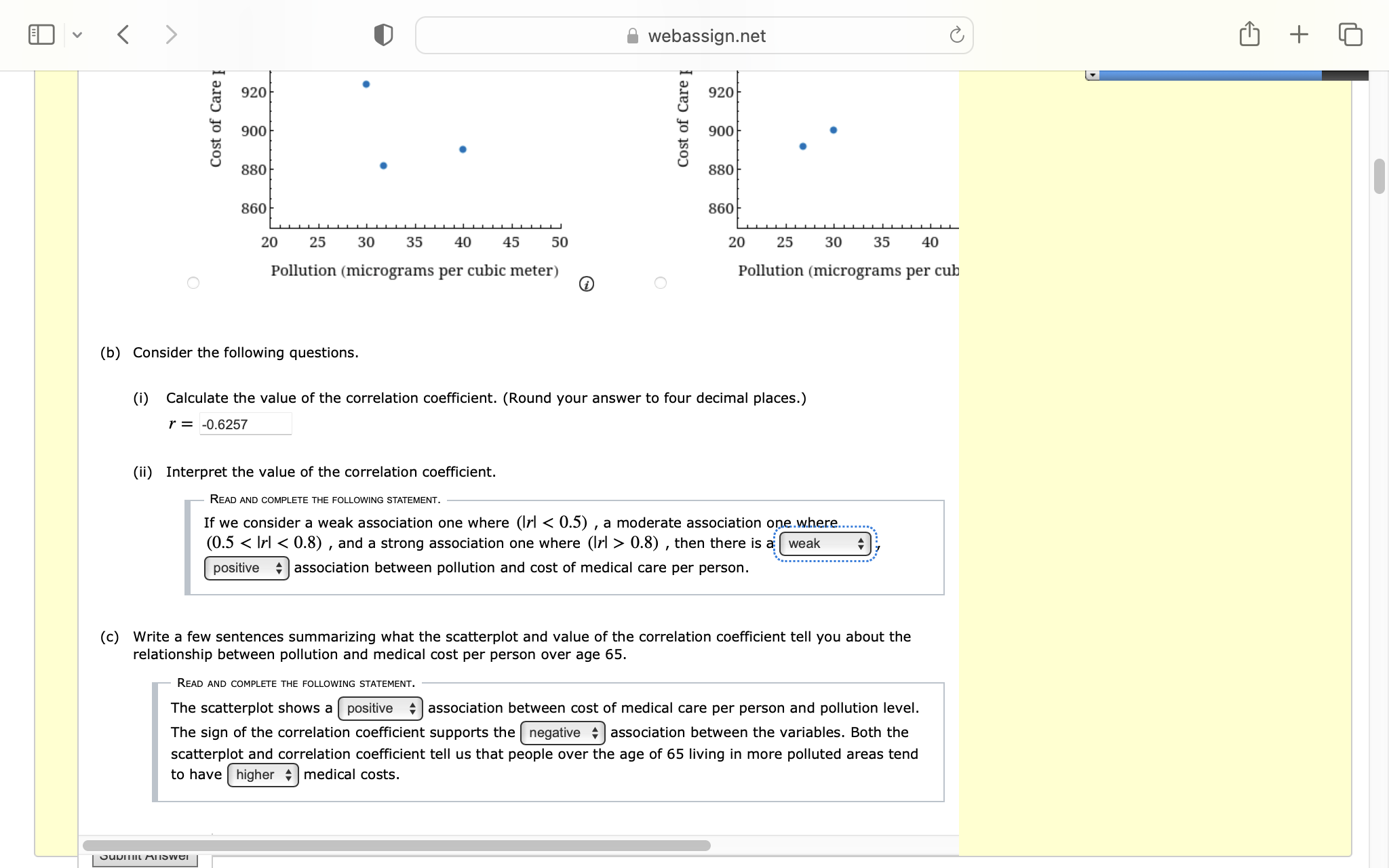Image resolution: width=1389 pixels, height=868 pixels.
Task: Open the 'negative' association dropdown
Action: pyautogui.click(x=562, y=732)
